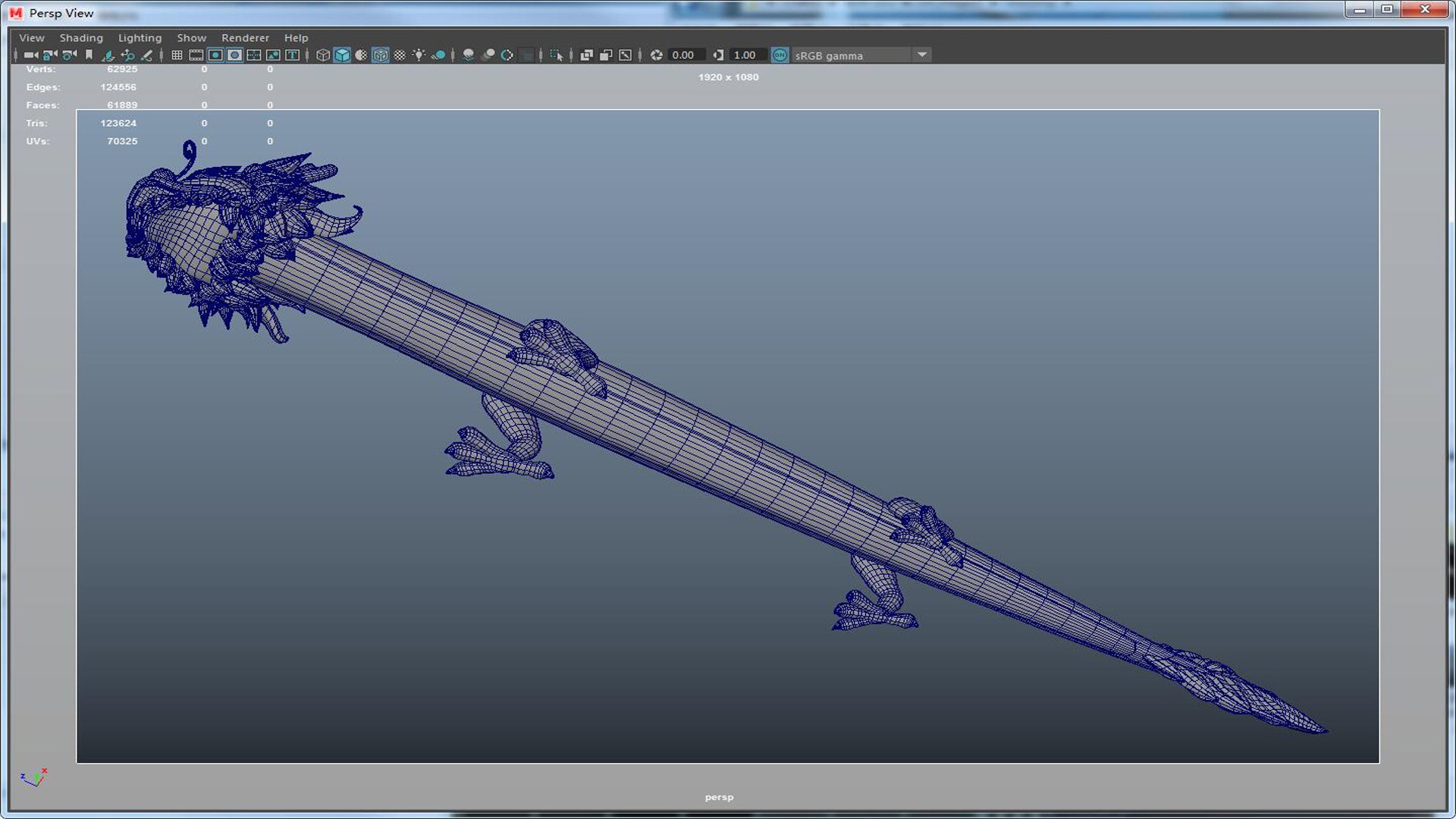Open the sRGB gamma dropdown
The image size is (1456, 819).
922,55
